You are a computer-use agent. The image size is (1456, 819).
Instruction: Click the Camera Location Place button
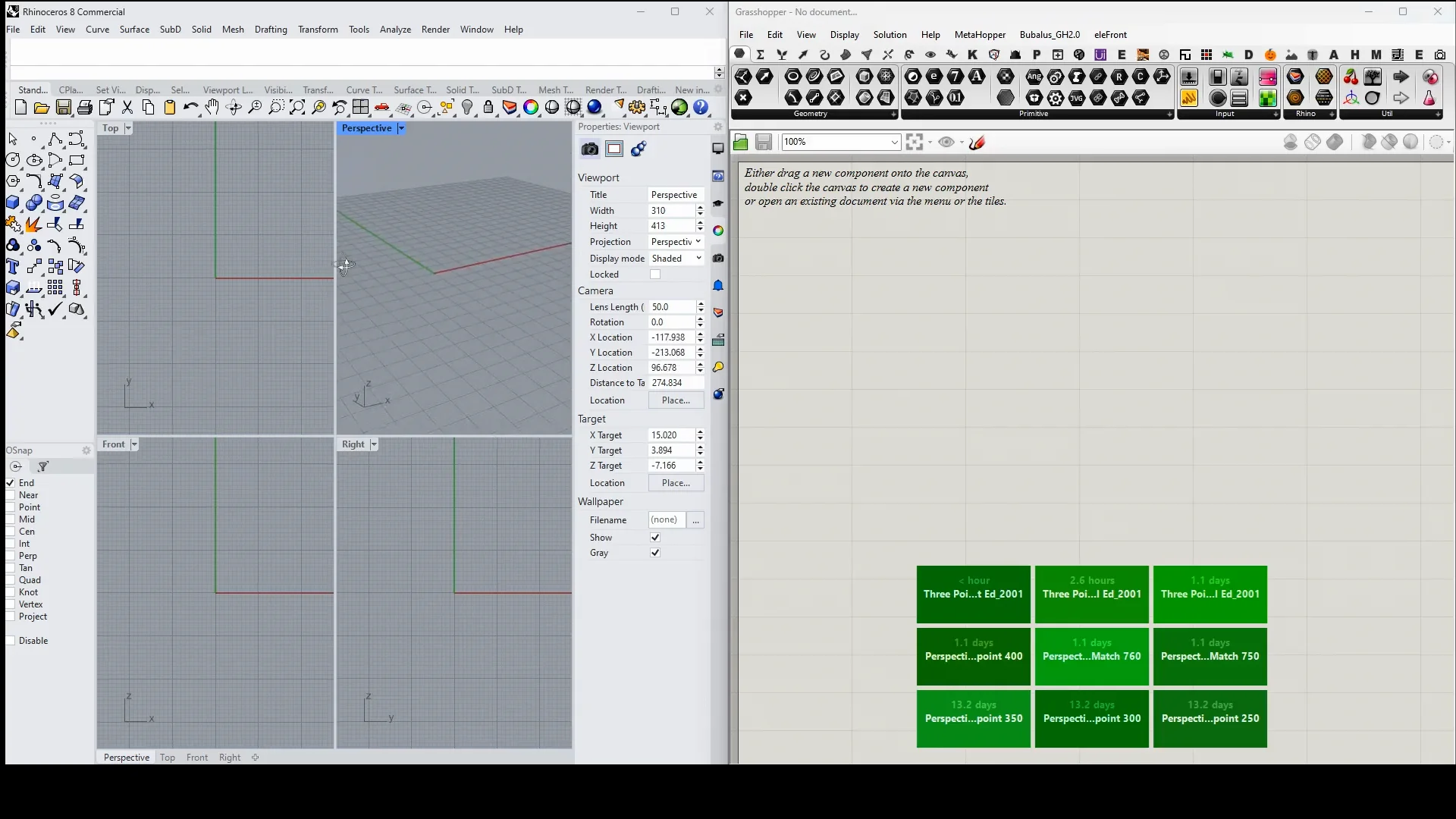click(676, 400)
